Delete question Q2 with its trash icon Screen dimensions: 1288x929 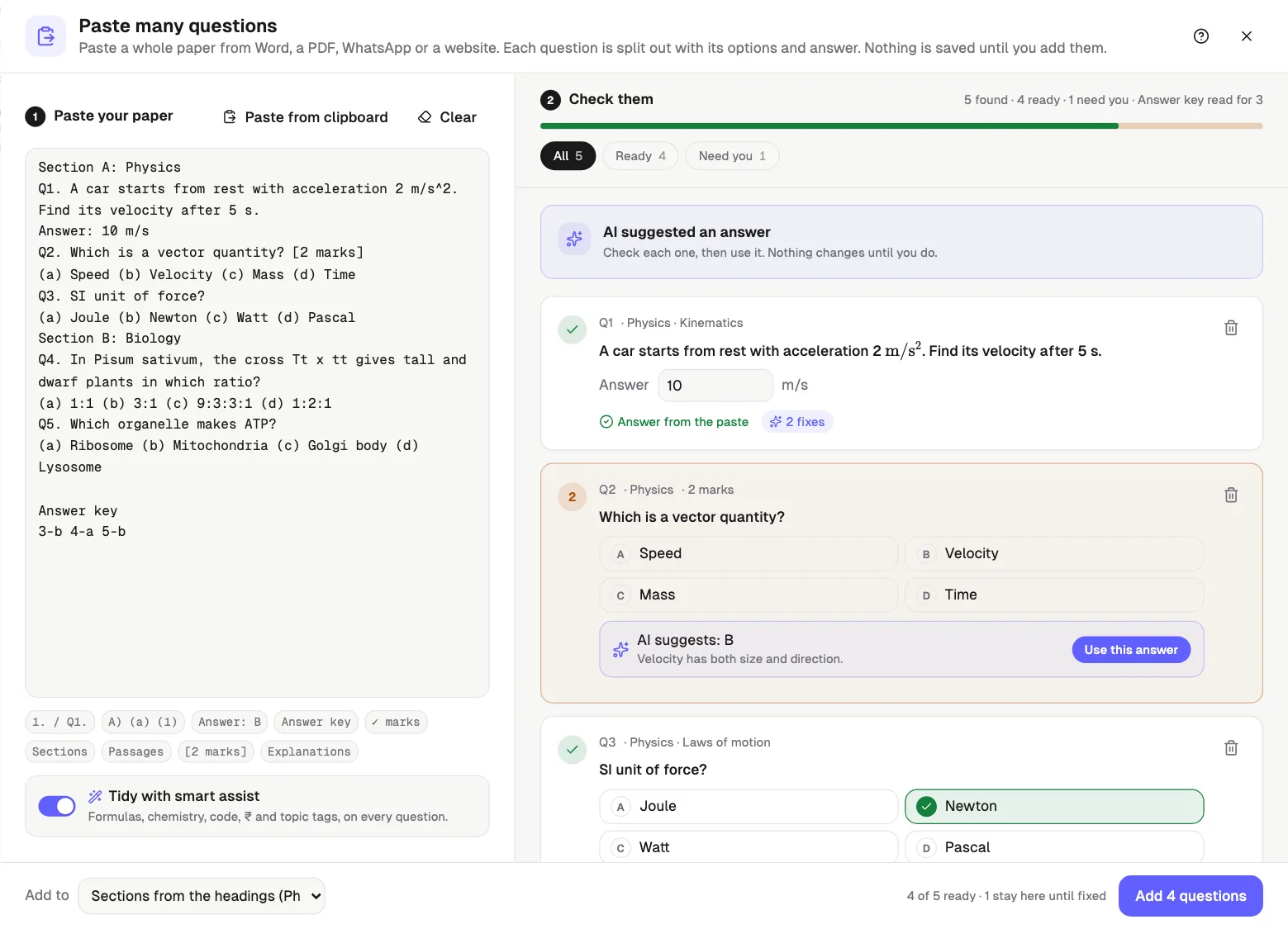pos(1231,495)
